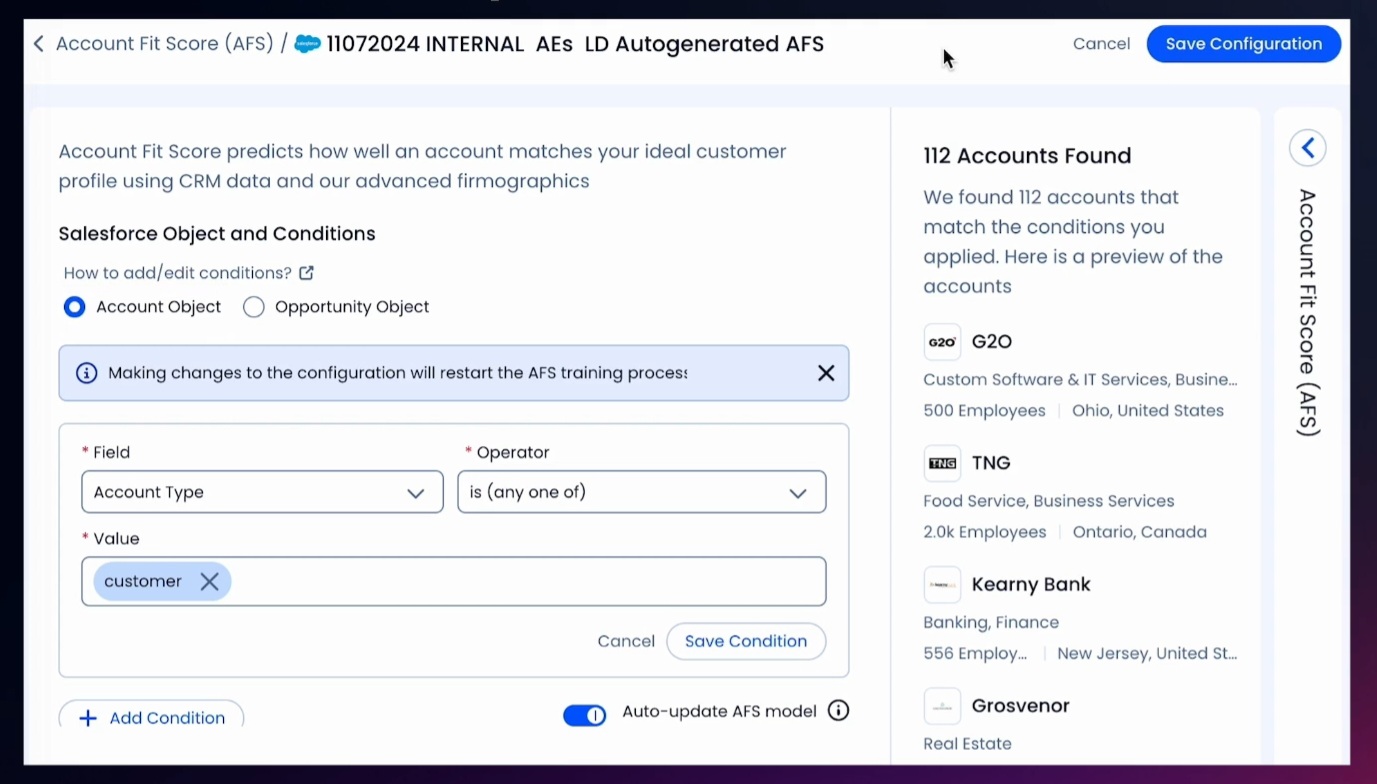Click Food Service, Business Services text
The image size is (1377, 784).
pos(1049,501)
